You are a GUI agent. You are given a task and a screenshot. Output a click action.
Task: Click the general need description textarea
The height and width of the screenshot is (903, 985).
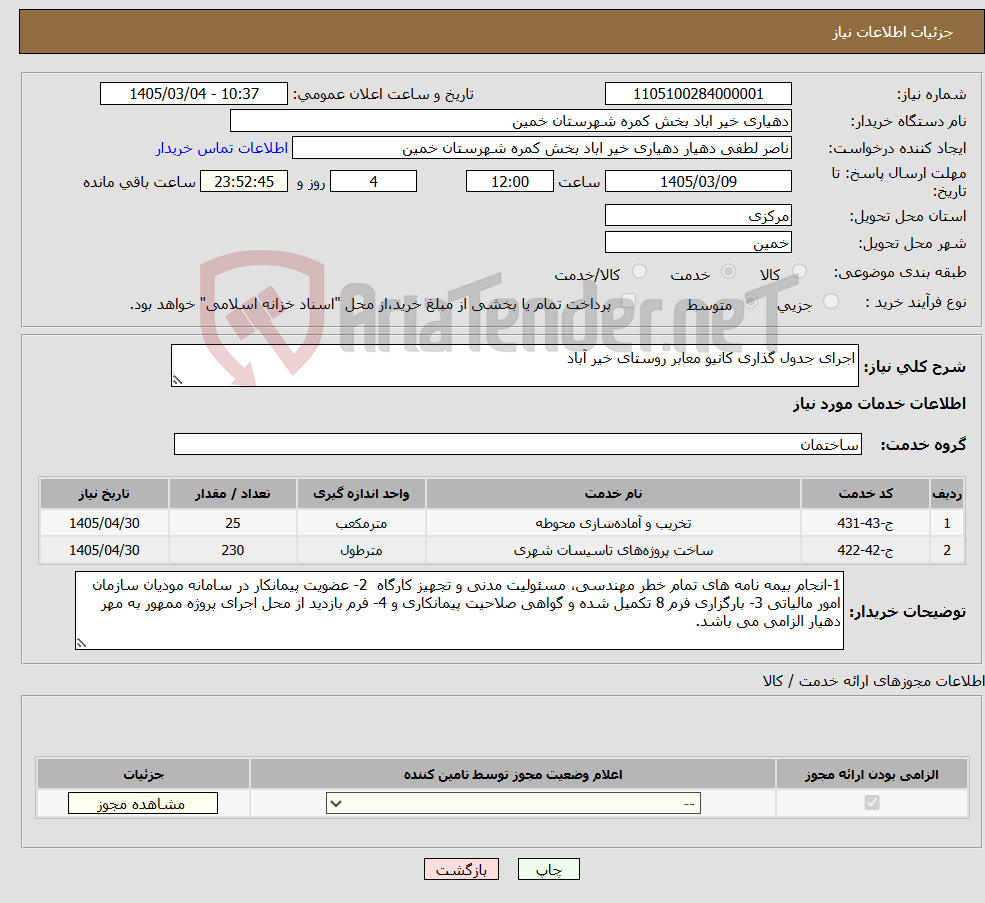pos(514,365)
